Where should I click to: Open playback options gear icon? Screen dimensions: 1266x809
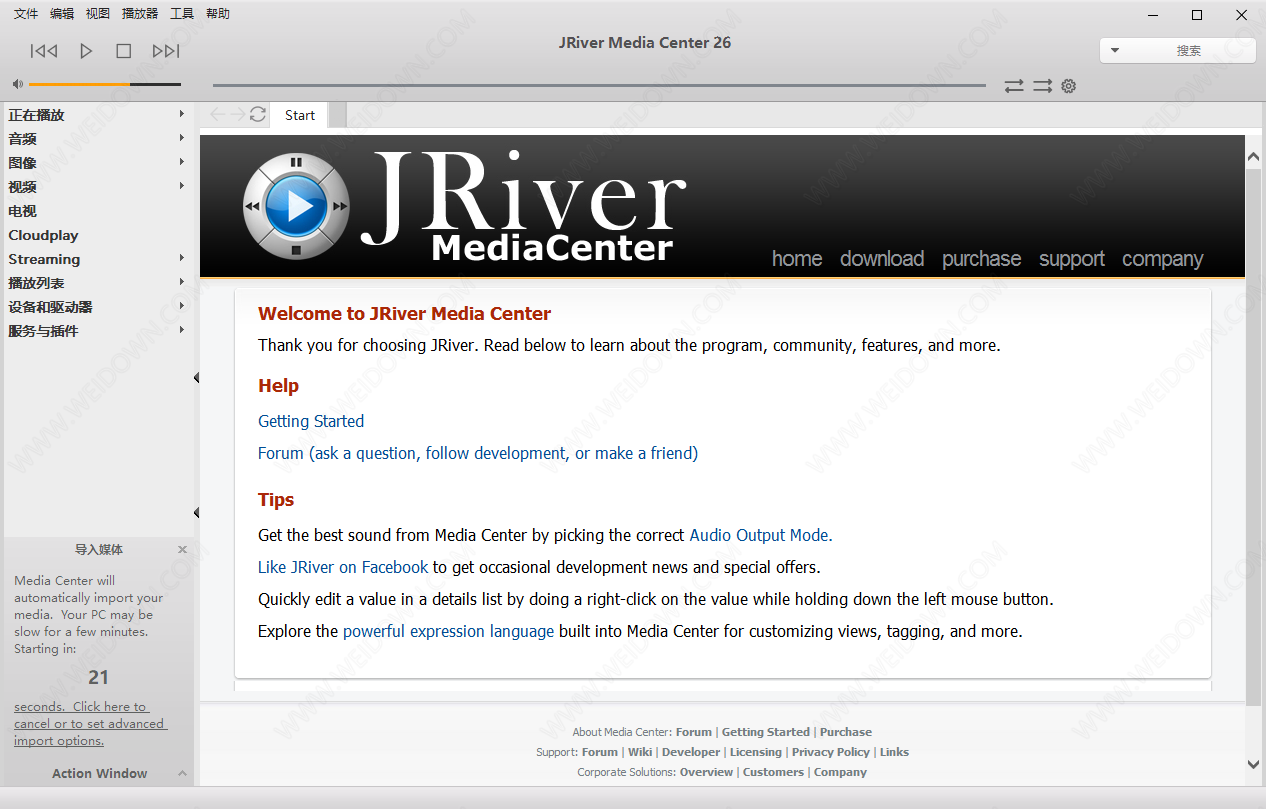tap(1069, 86)
